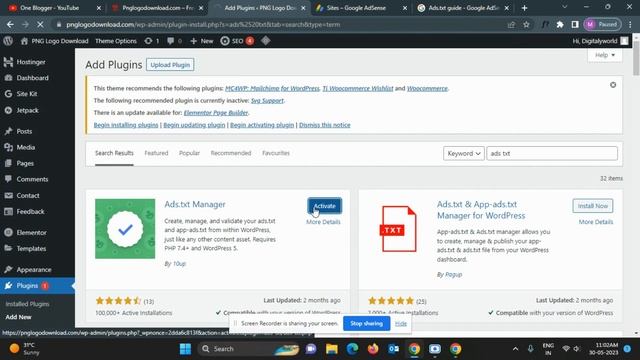Open the Keyword search type dropdown
Screen dimensions: 640x360
coord(464,153)
